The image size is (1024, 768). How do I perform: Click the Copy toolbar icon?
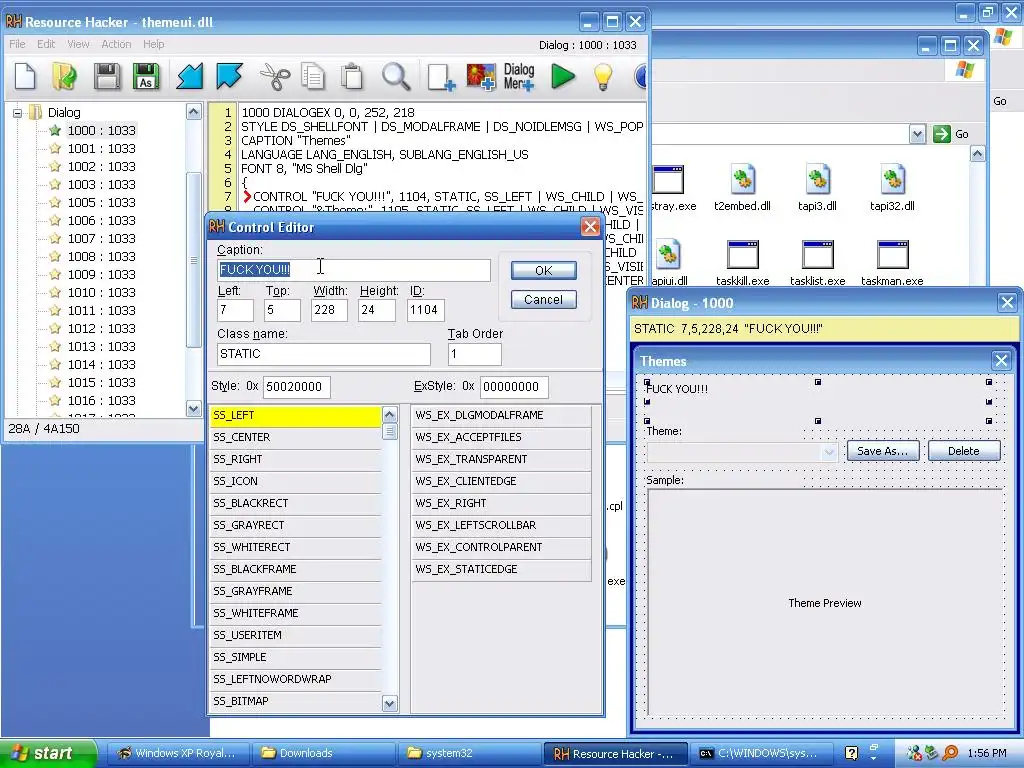[313, 76]
